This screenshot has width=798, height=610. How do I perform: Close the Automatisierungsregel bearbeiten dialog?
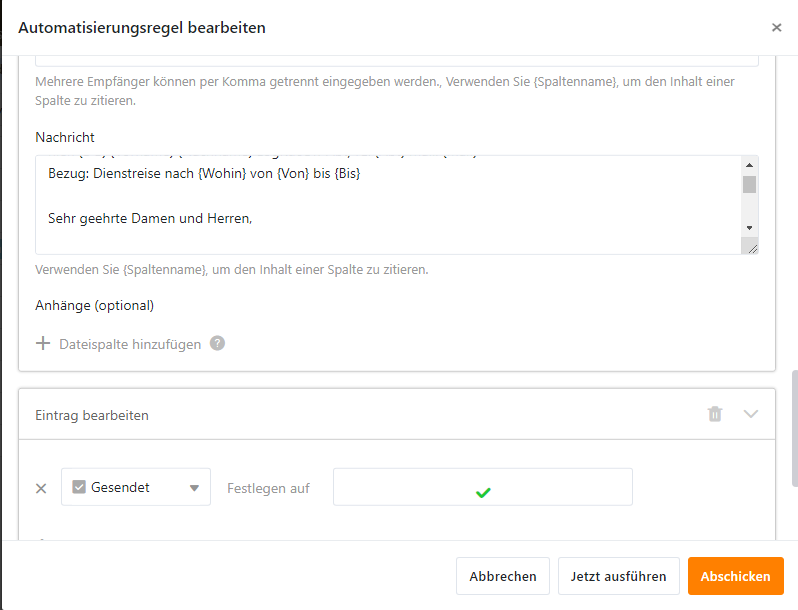tap(776, 27)
